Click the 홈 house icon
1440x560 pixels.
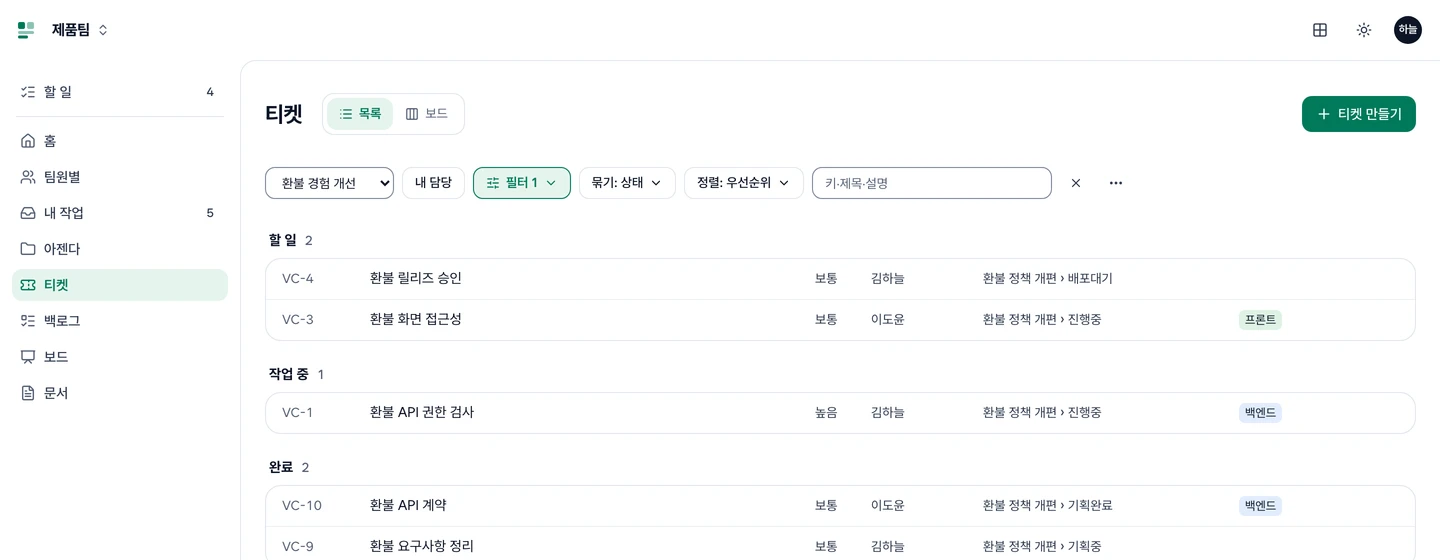[x=28, y=141]
